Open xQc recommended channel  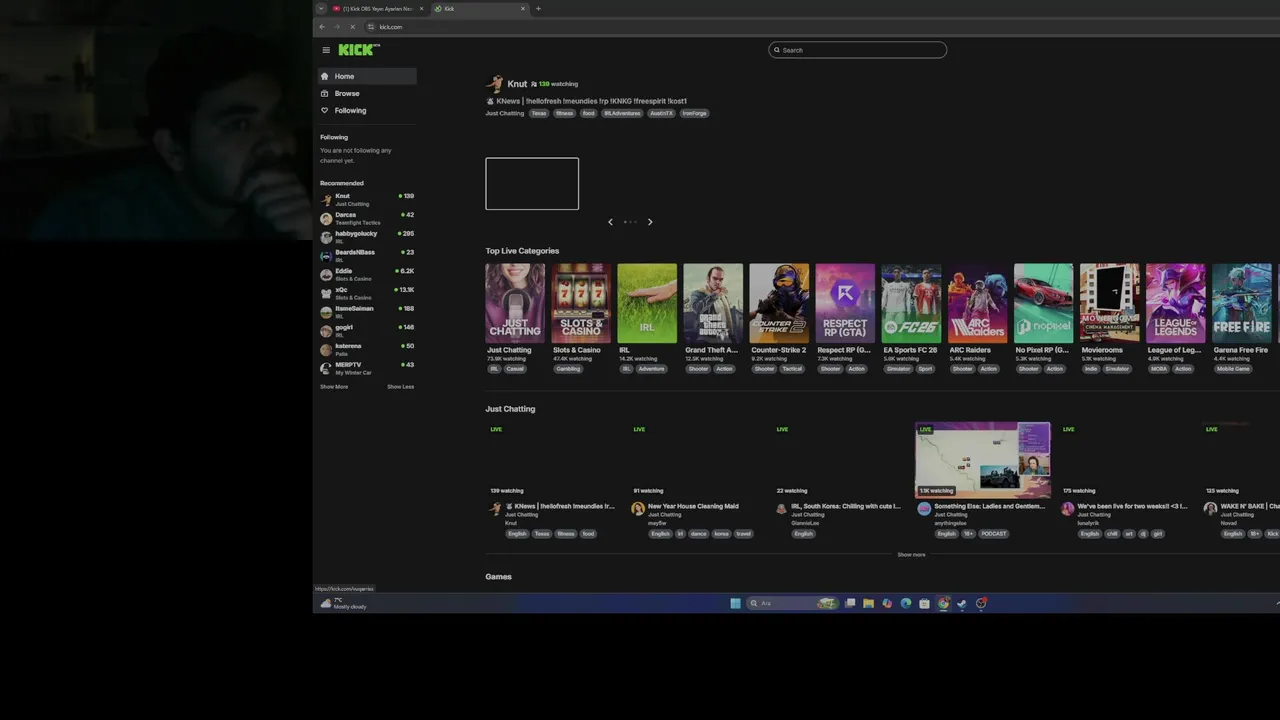pos(366,293)
